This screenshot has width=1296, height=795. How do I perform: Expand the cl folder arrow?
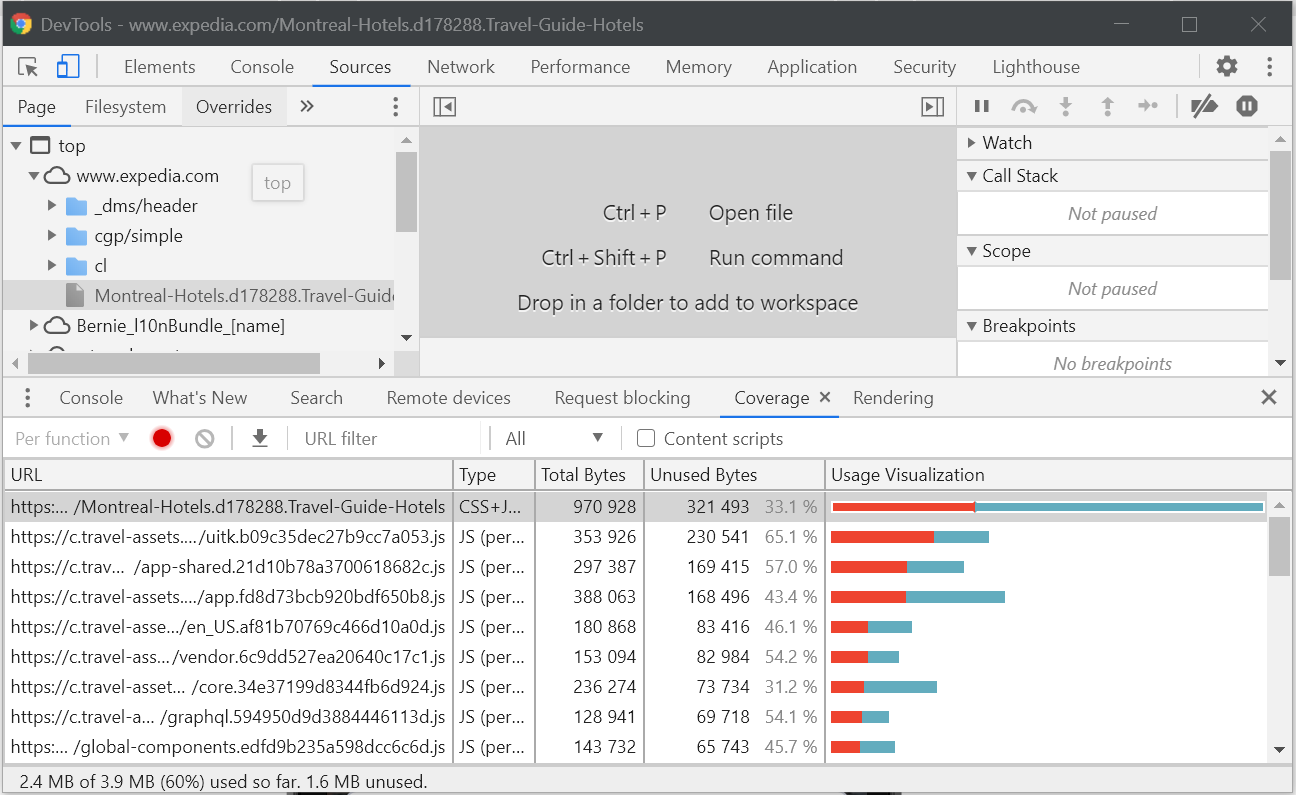pyautogui.click(x=52, y=266)
